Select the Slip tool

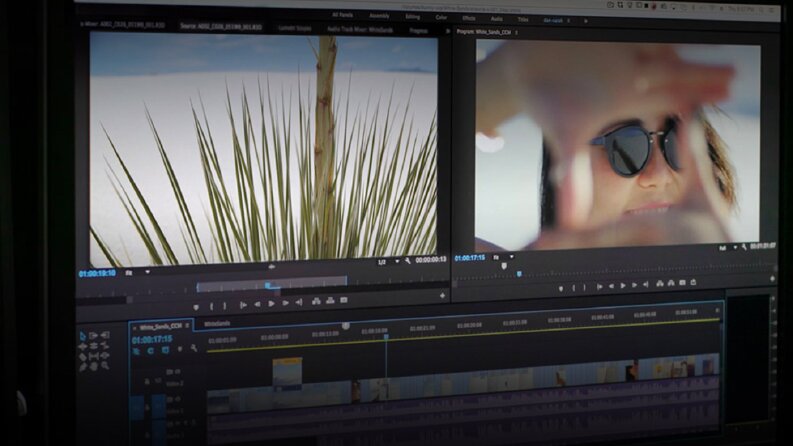(x=94, y=356)
